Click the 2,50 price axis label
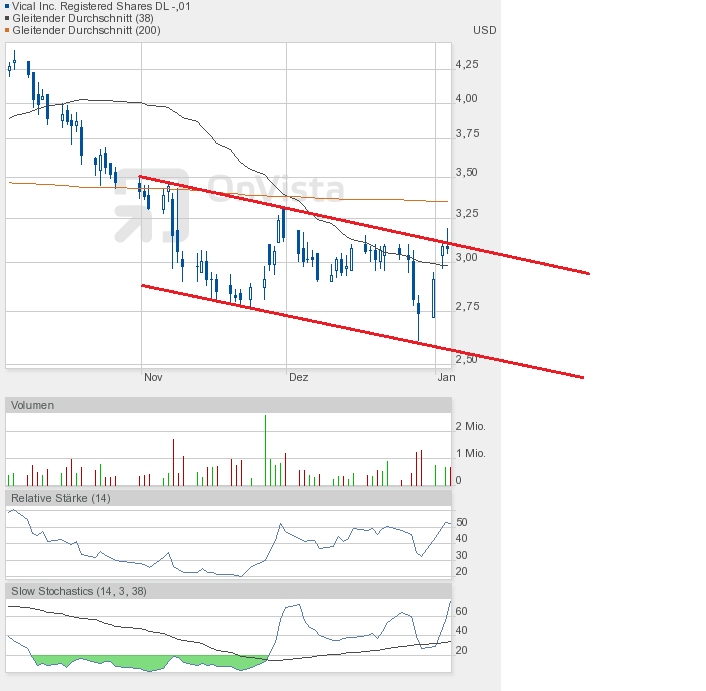This screenshot has height=691, width=706. pos(466,359)
